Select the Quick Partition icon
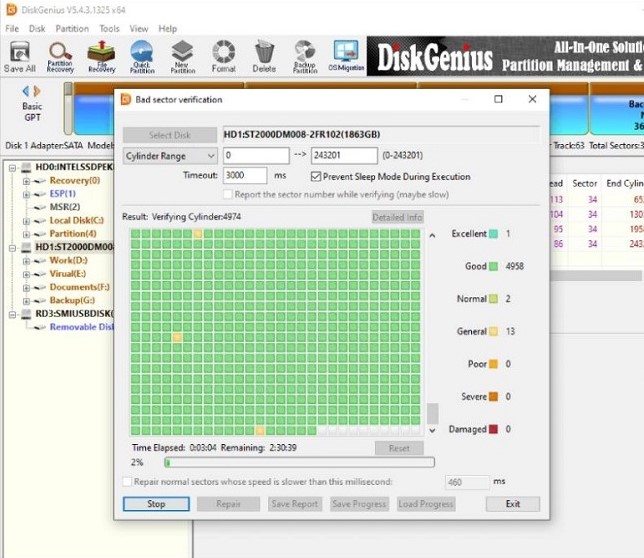644x558 pixels. [x=142, y=57]
